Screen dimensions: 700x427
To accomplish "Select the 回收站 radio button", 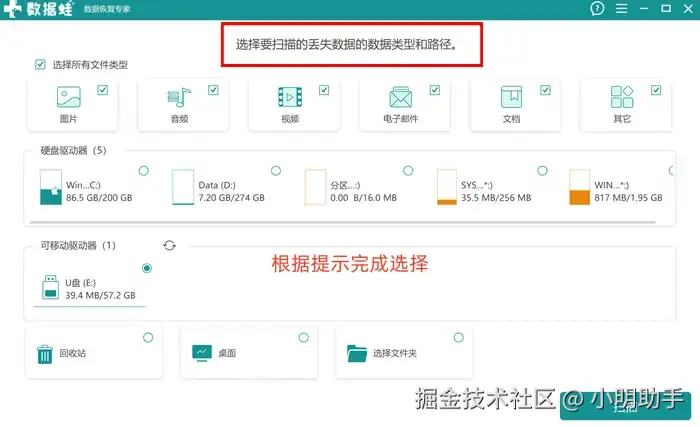I will [148, 338].
